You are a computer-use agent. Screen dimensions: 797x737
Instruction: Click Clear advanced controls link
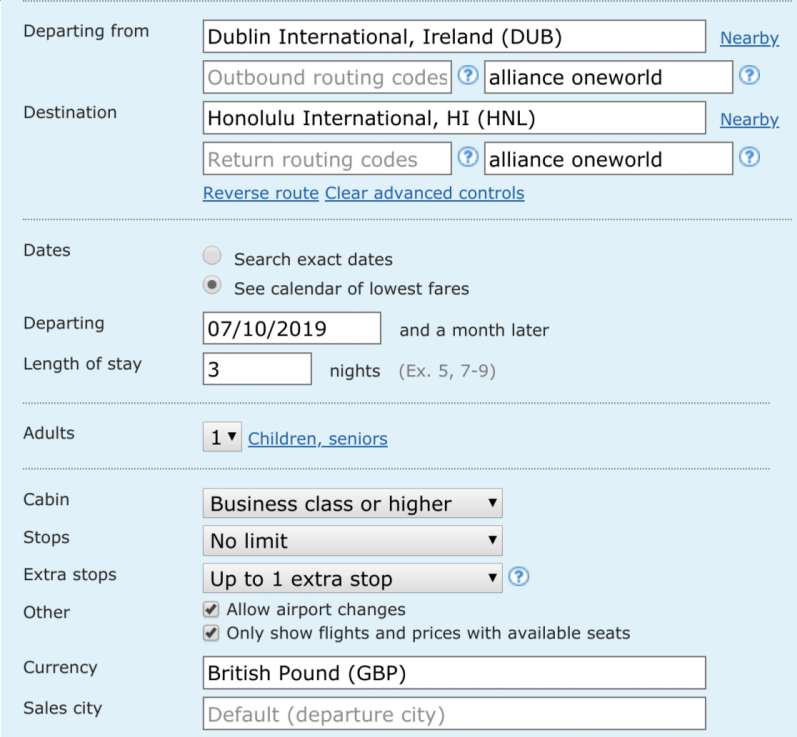tap(424, 193)
